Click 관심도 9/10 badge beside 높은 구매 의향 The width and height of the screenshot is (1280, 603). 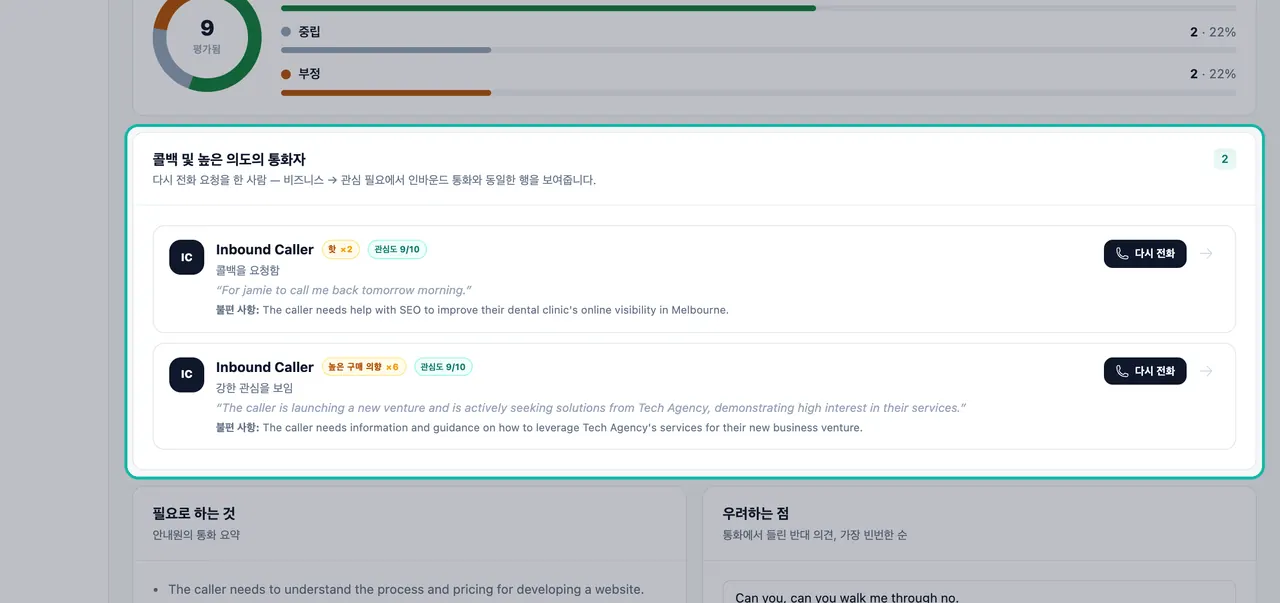(x=443, y=367)
